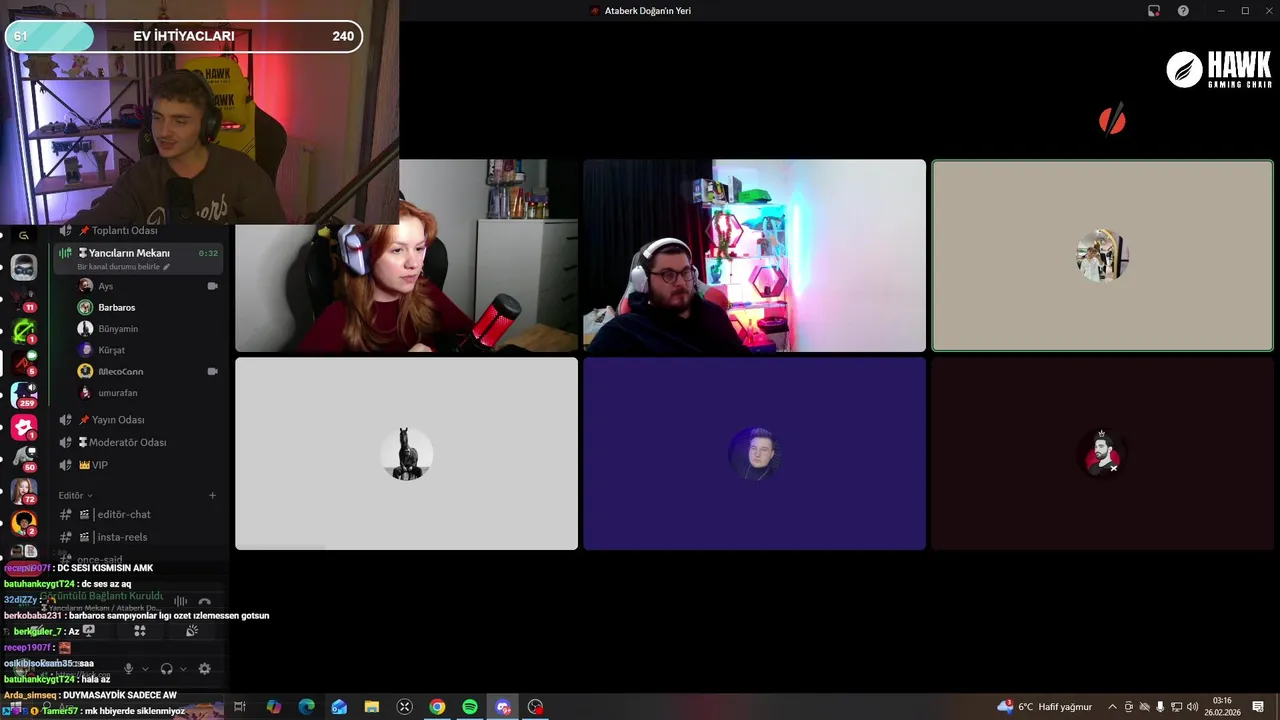Open the afro-avatar server with 2 badge
The height and width of the screenshot is (720, 1280).
point(24,522)
